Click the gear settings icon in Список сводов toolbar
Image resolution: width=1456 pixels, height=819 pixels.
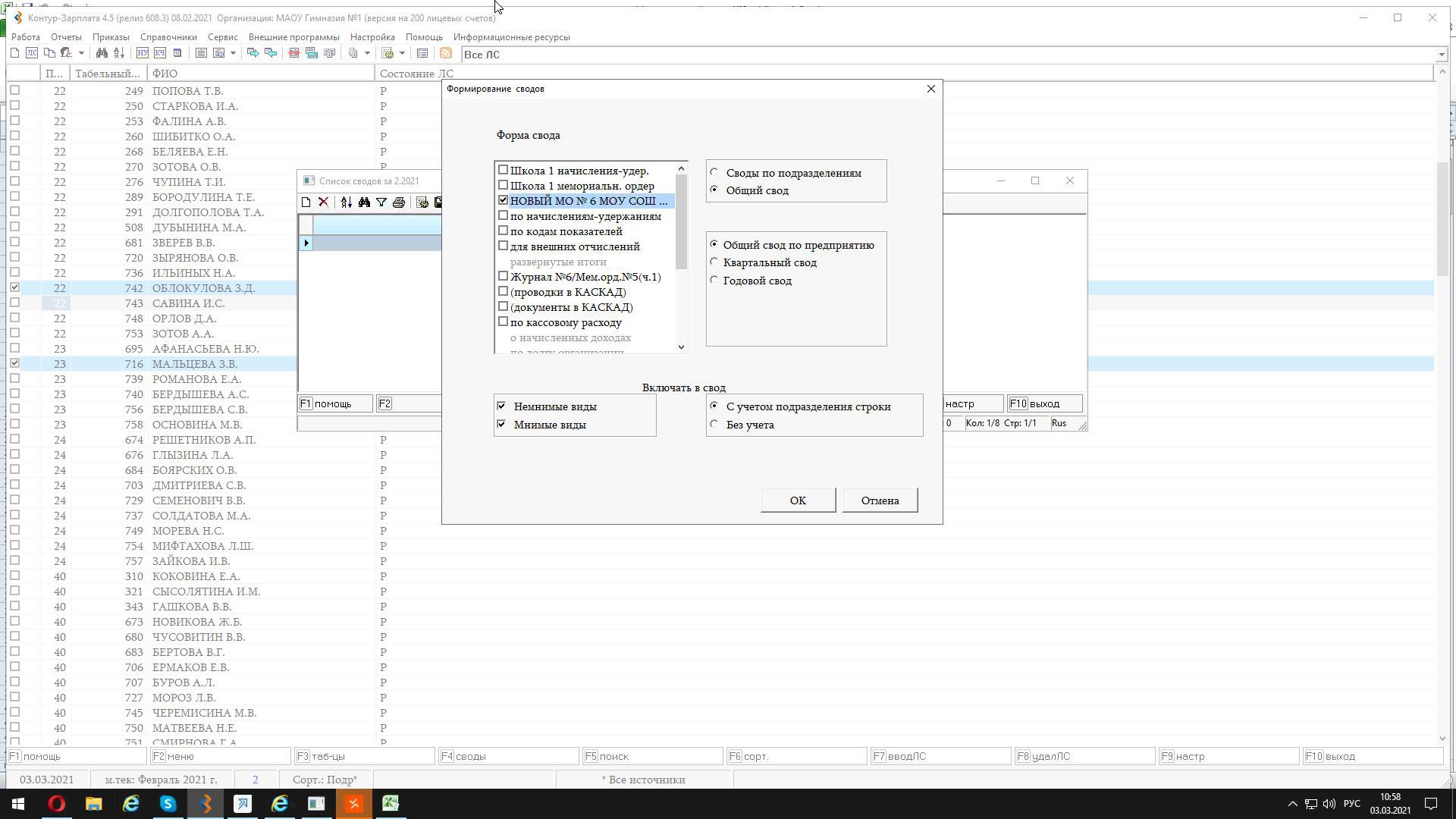(x=422, y=202)
